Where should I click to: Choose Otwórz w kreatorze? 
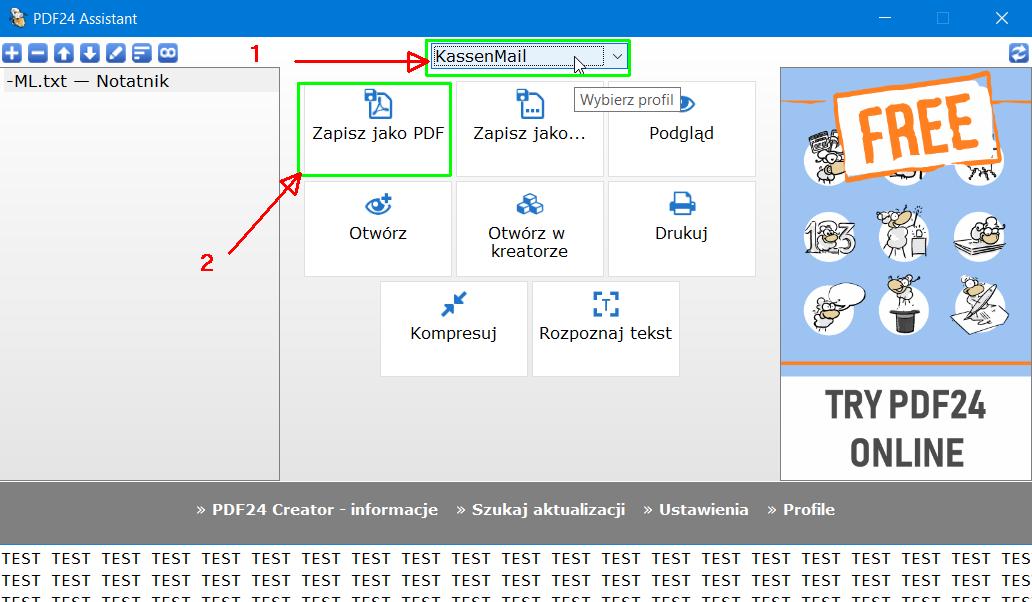click(530, 229)
